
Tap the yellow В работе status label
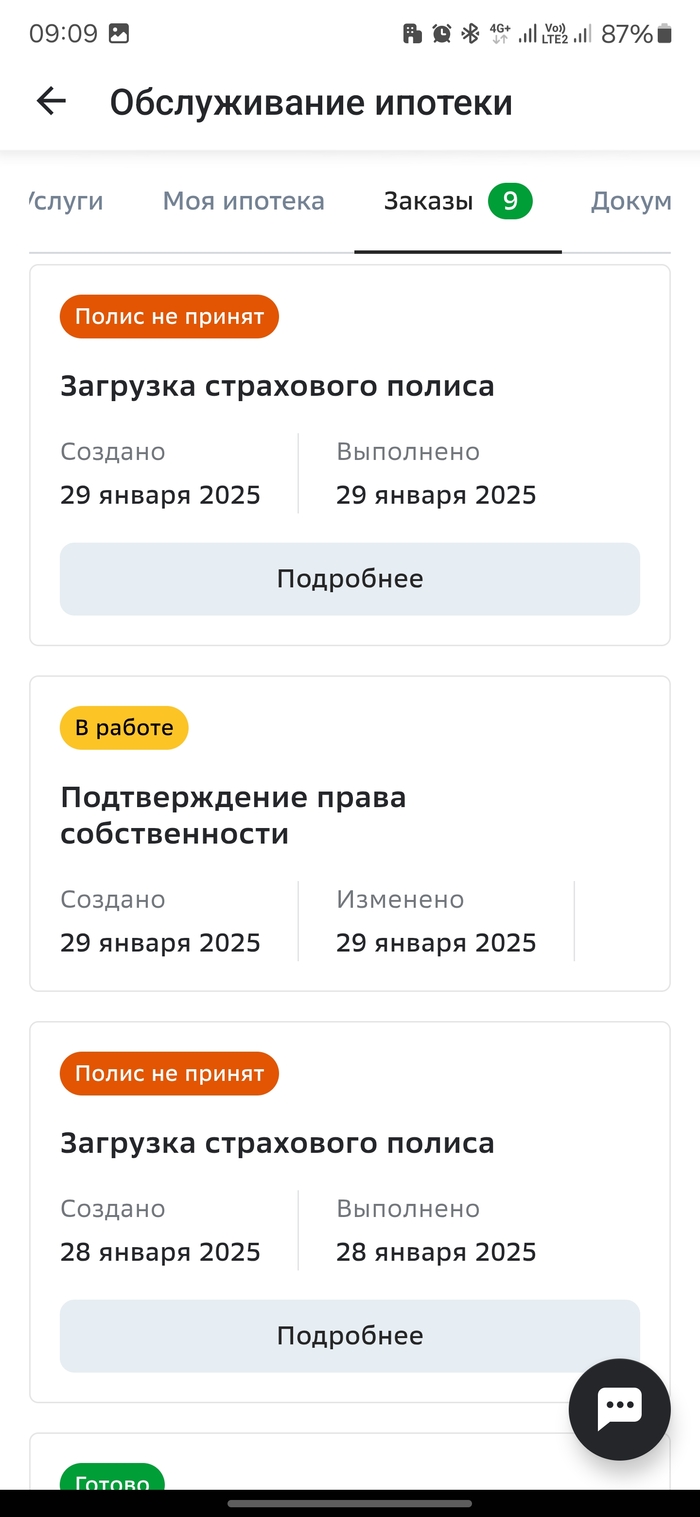(124, 728)
